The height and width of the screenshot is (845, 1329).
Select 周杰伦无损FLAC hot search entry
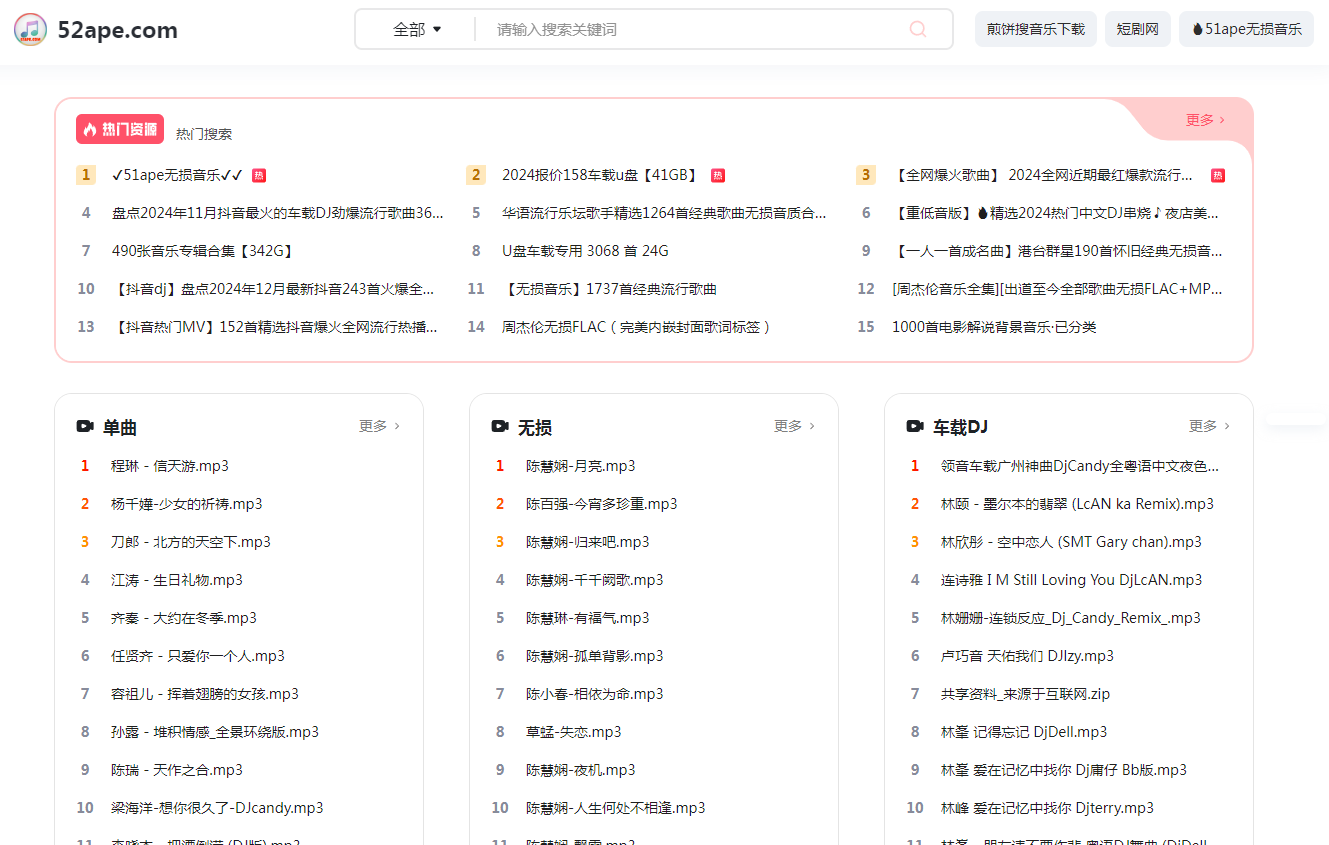[636, 327]
